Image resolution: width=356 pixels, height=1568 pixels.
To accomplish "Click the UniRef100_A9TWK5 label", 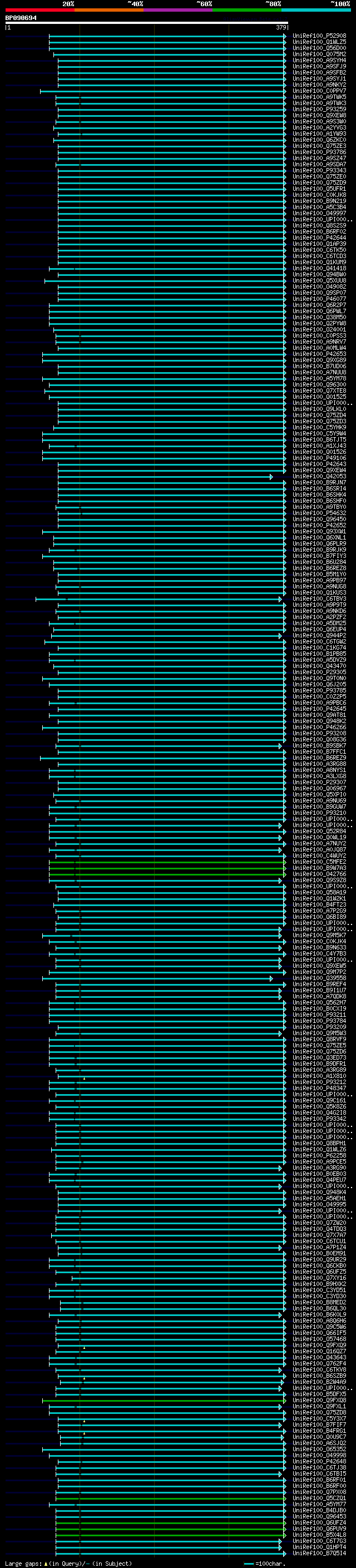I will point(319,97).
